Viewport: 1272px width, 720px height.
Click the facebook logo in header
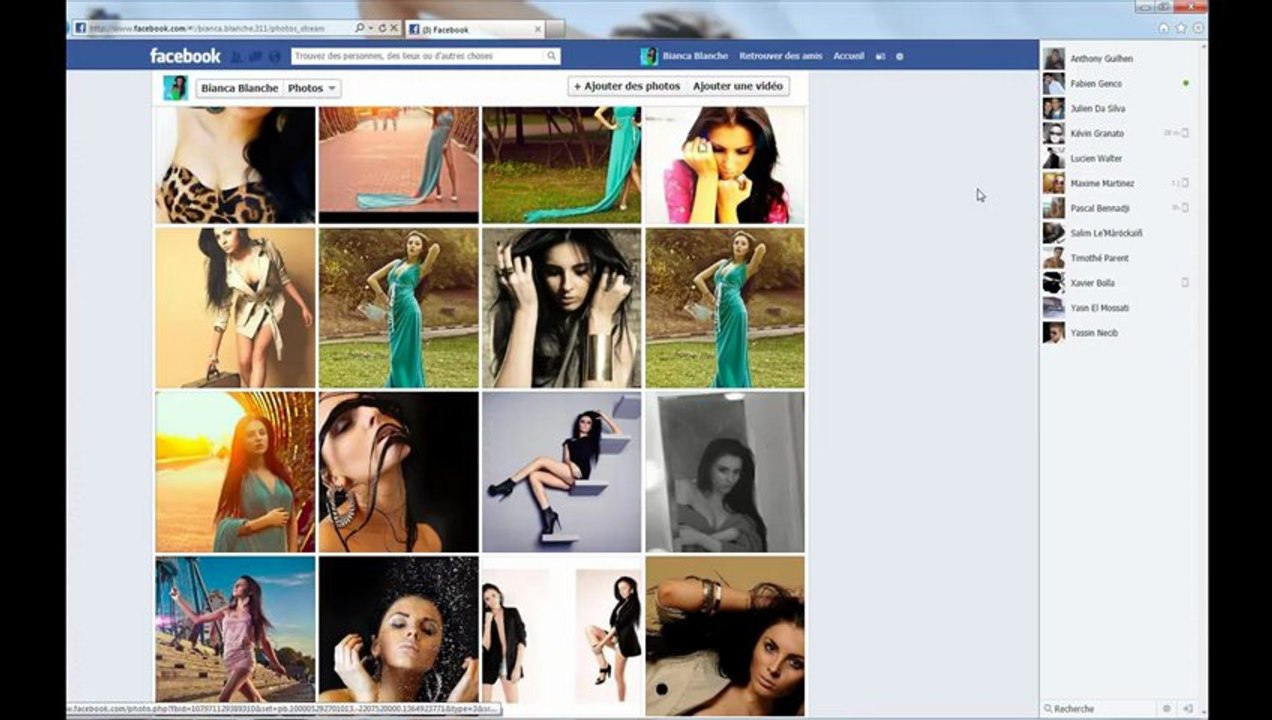click(185, 56)
